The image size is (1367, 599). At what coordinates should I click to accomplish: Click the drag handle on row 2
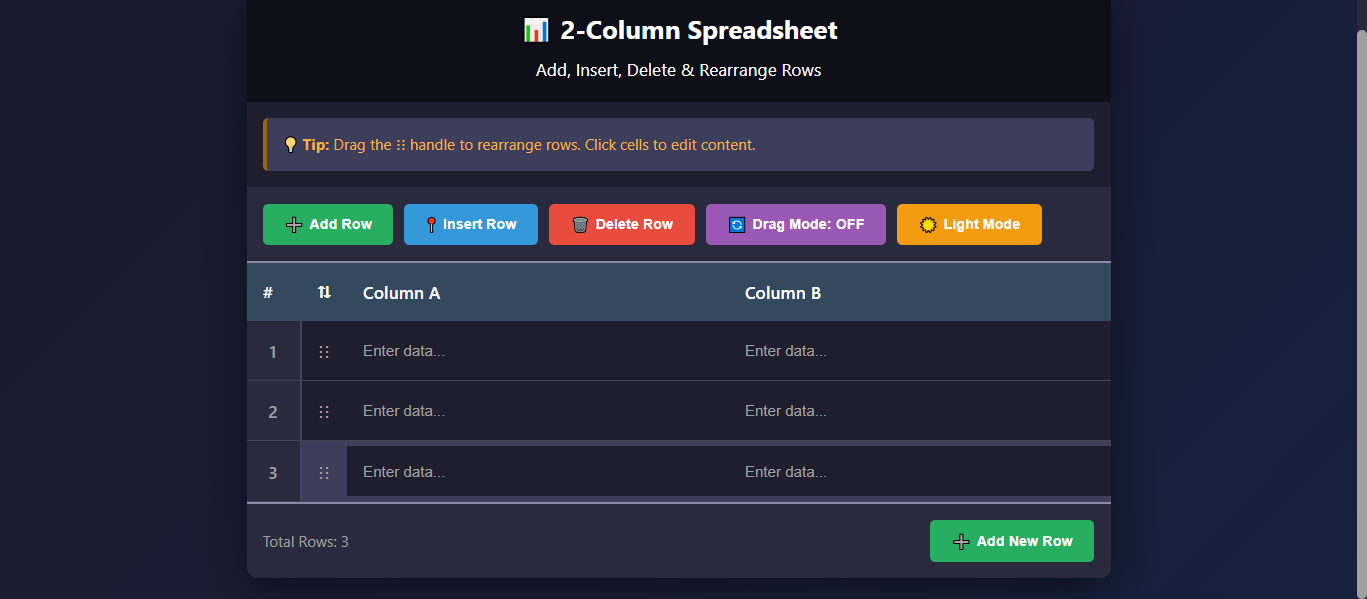click(323, 412)
